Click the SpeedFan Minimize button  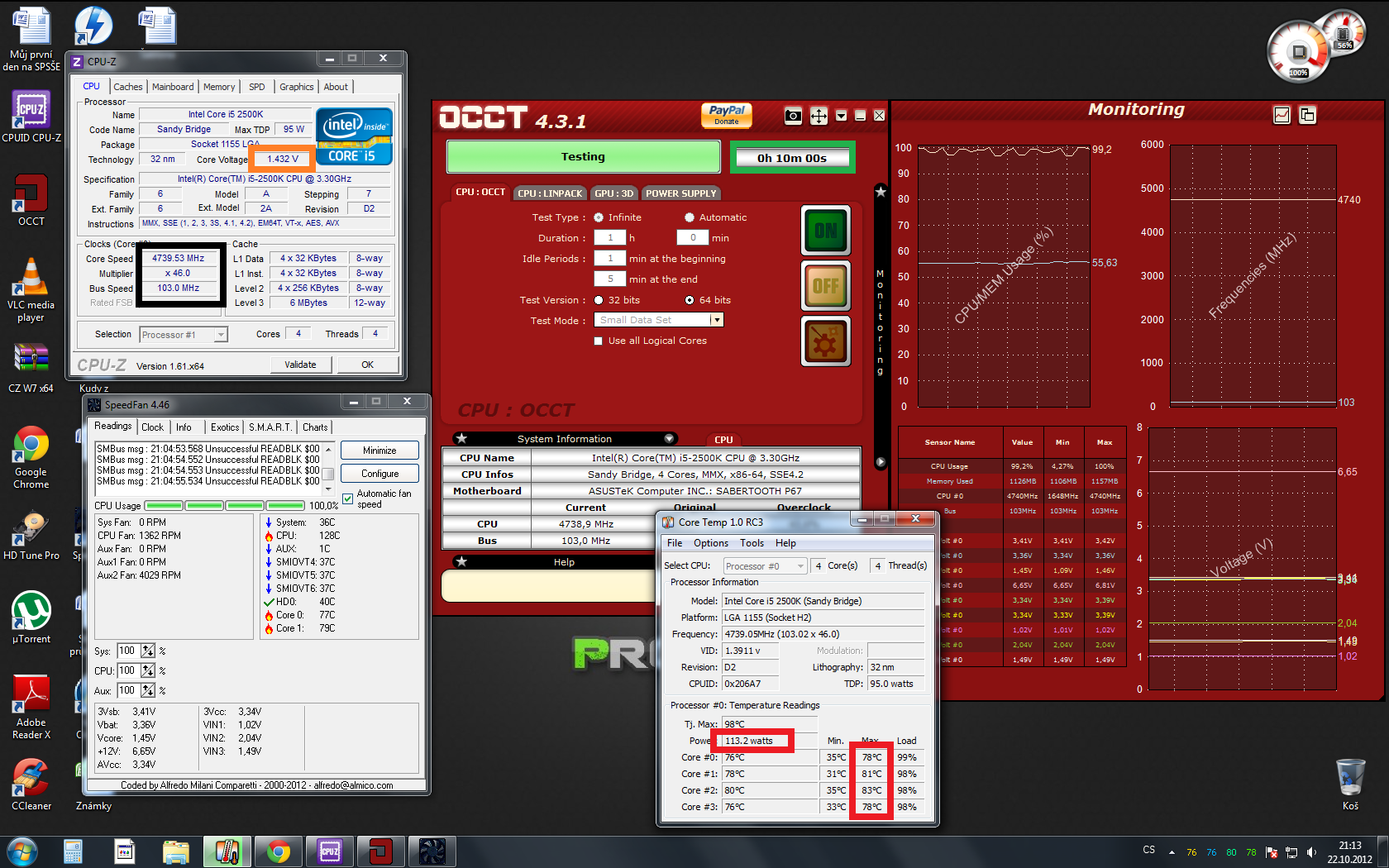coord(379,451)
